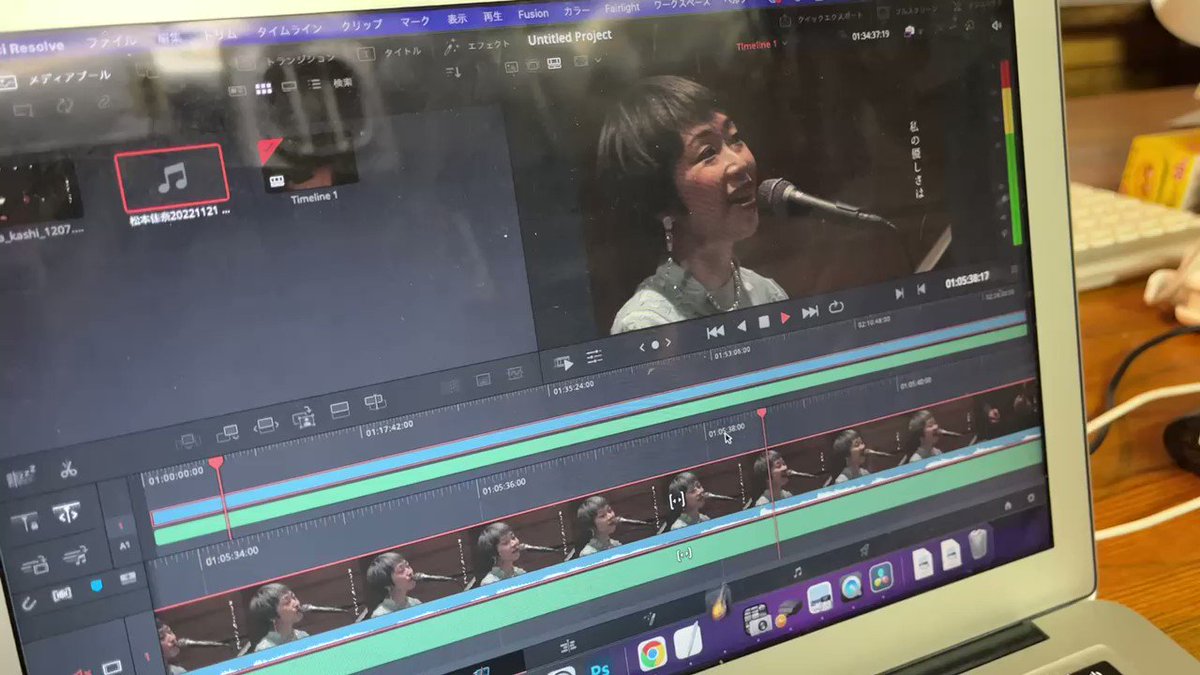This screenshot has width=1200, height=675.
Task: Click the 検索 search button
Action: point(342,83)
